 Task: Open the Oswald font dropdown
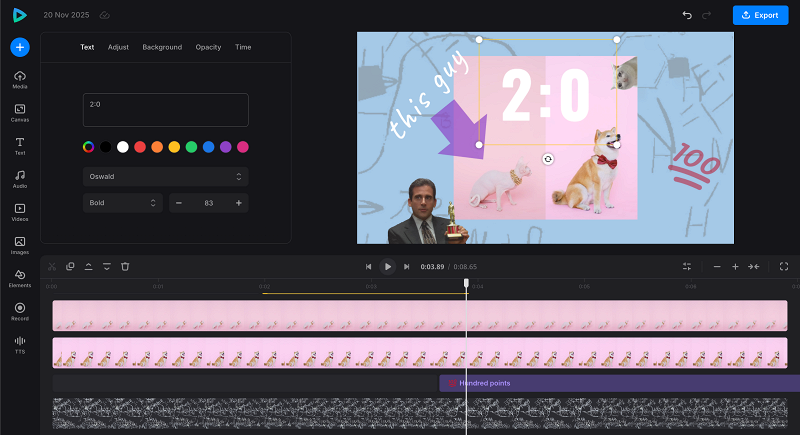166,176
